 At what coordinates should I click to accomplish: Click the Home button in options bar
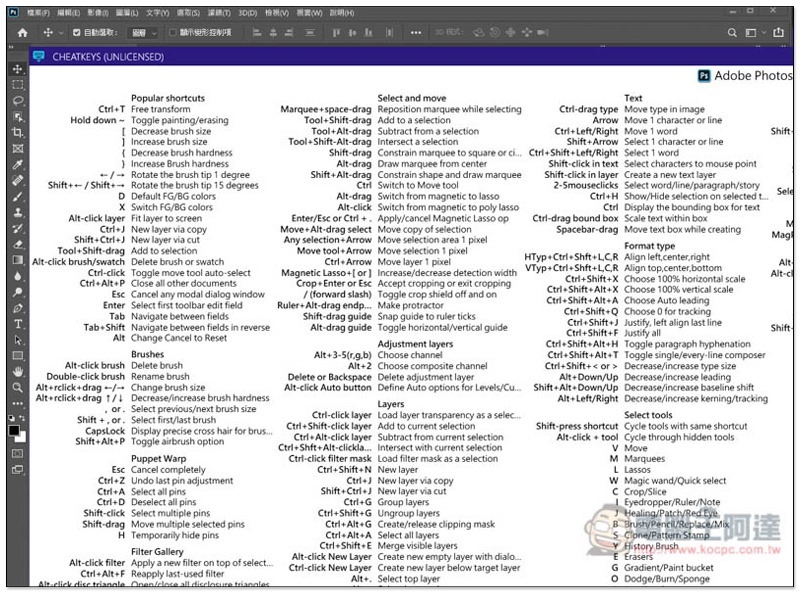[21, 33]
